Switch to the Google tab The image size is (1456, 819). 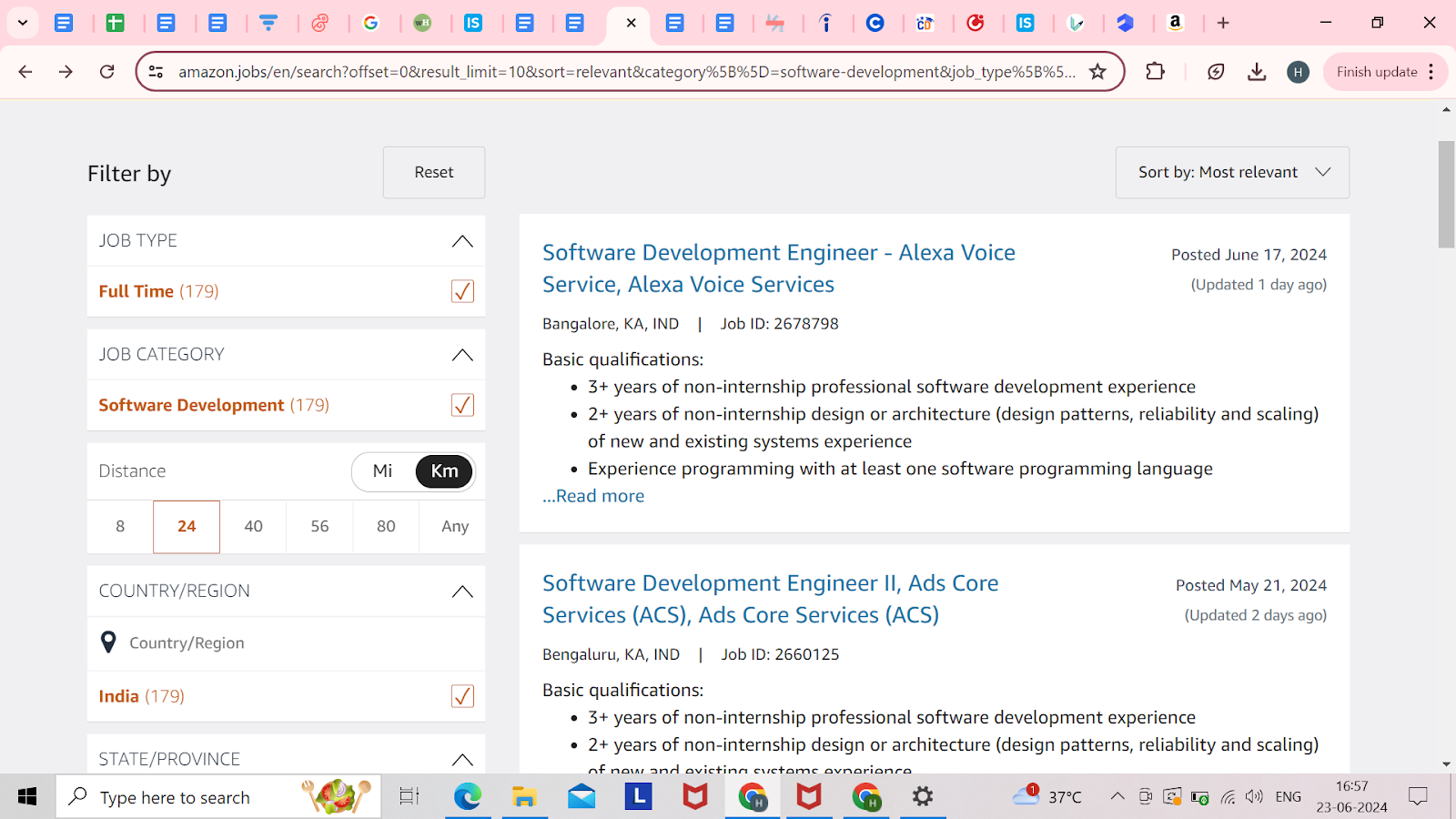pos(370,23)
